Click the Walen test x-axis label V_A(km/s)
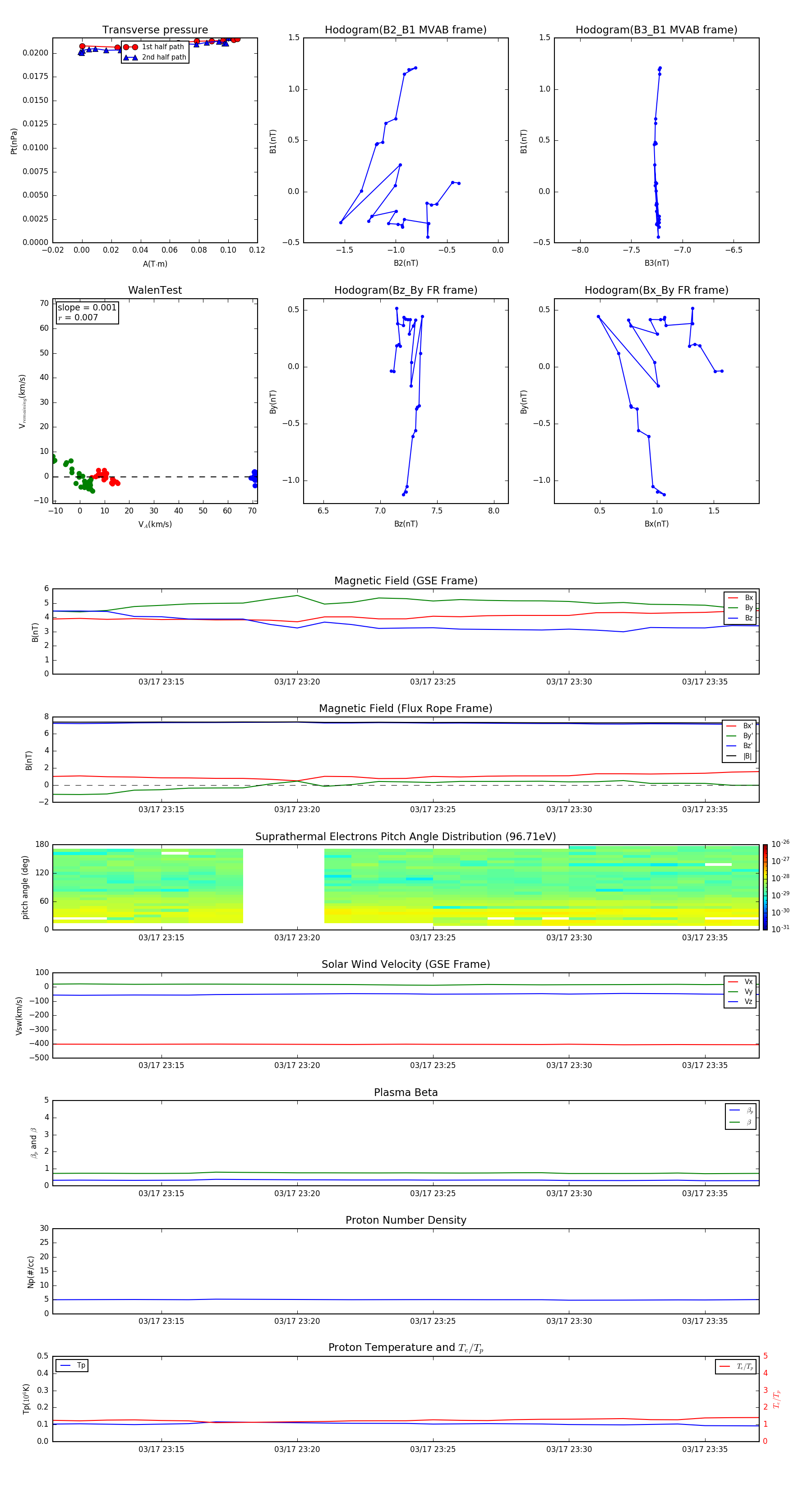Viewport: 812px width, 1489px height. (x=155, y=524)
